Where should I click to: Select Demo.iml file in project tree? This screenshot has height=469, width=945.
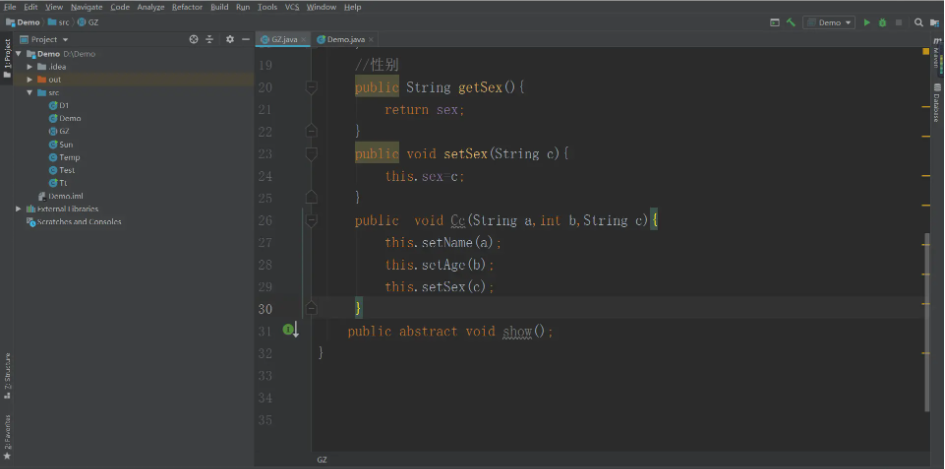coord(61,196)
